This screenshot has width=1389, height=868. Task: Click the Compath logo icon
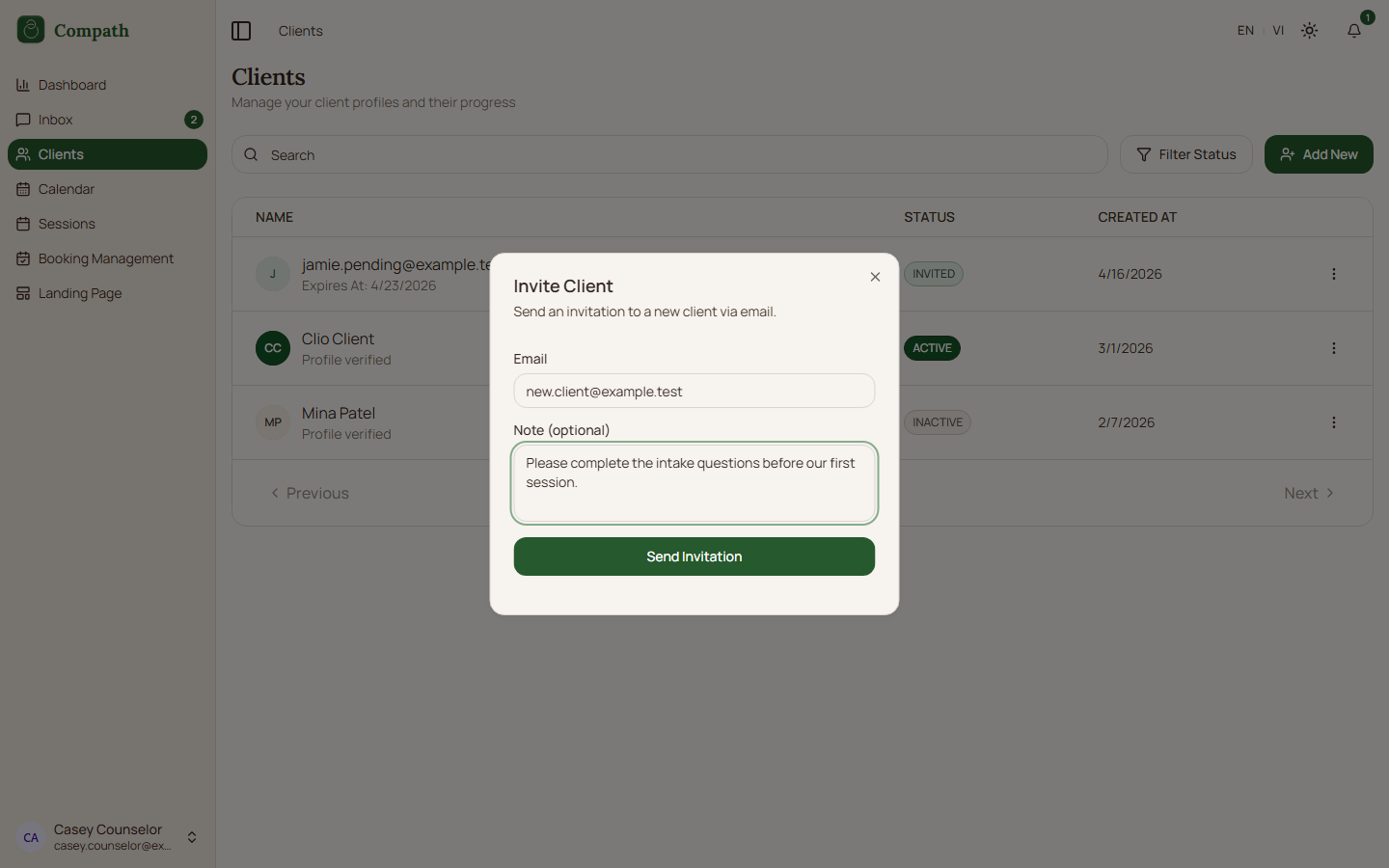(x=31, y=30)
